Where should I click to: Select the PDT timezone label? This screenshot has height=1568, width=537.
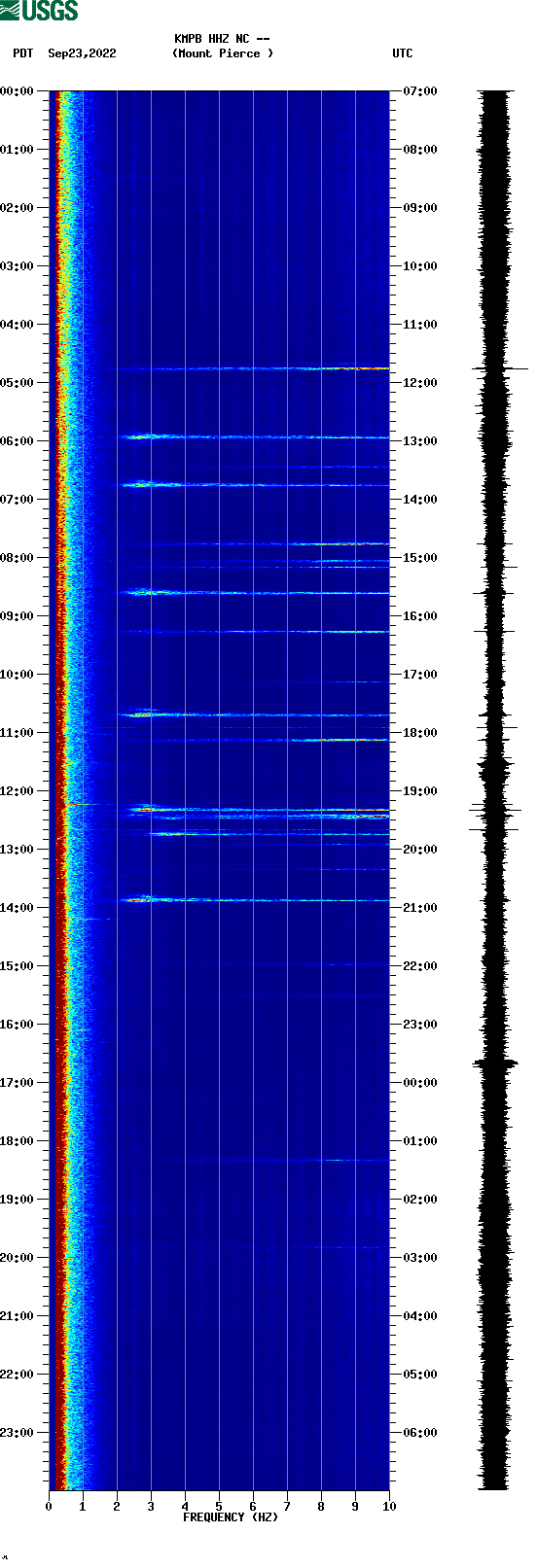click(23, 53)
